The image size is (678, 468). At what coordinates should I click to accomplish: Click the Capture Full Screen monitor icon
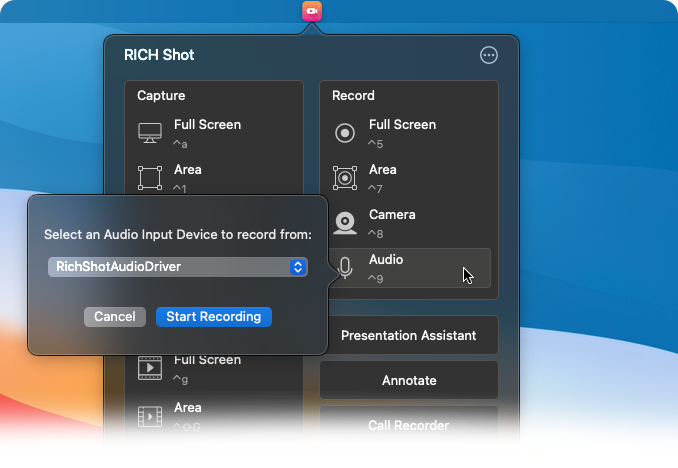point(150,133)
